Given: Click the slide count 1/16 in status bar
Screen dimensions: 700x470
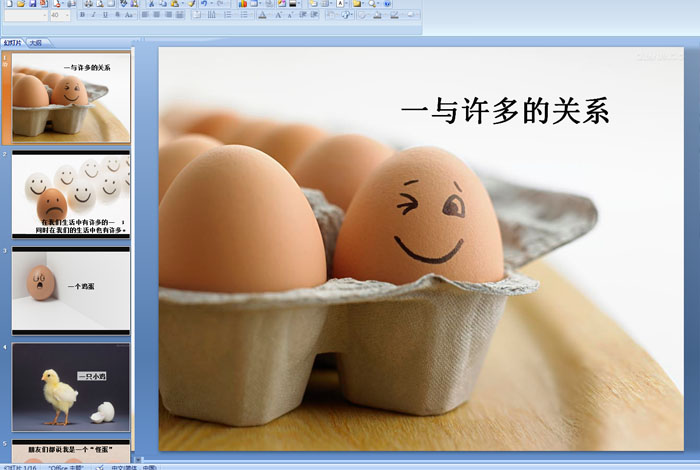Looking at the screenshot, I should click(20, 467).
